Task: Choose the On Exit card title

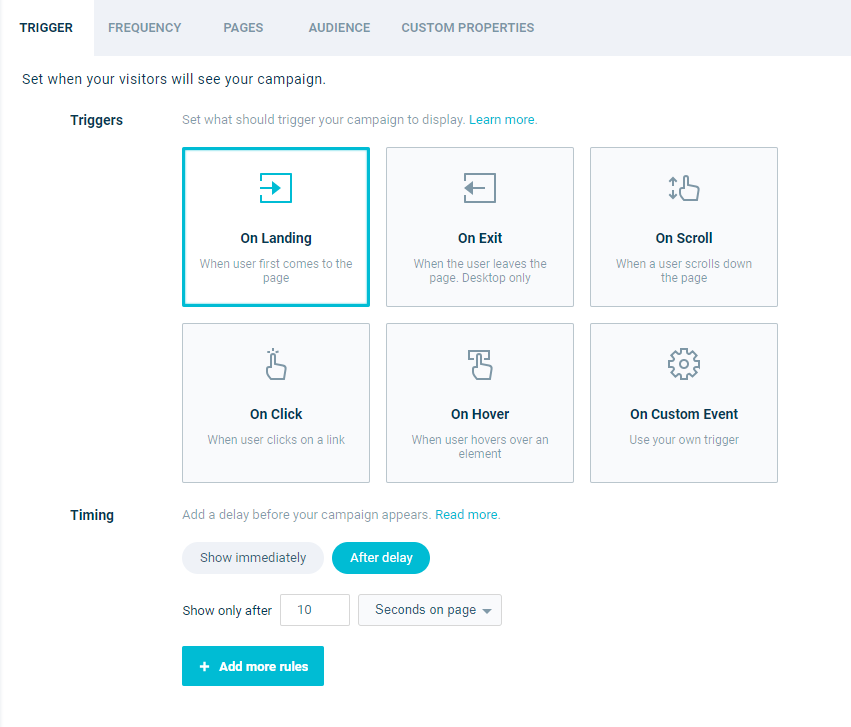Action: 480,238
